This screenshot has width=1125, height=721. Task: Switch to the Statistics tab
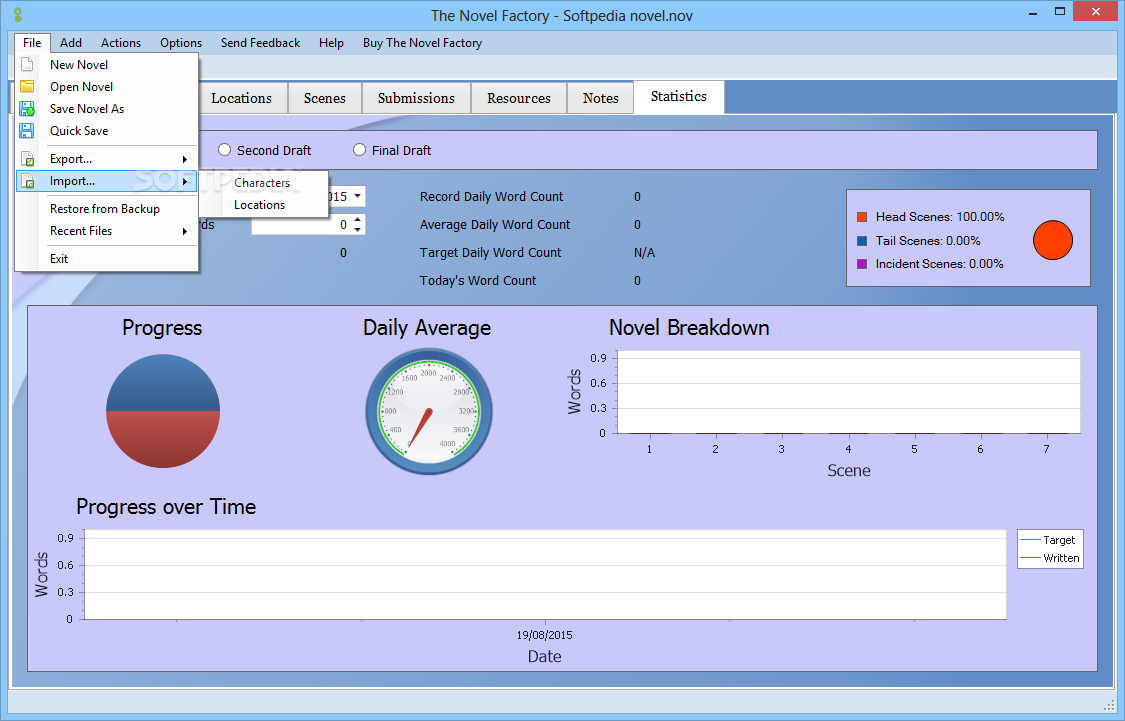[x=679, y=97]
